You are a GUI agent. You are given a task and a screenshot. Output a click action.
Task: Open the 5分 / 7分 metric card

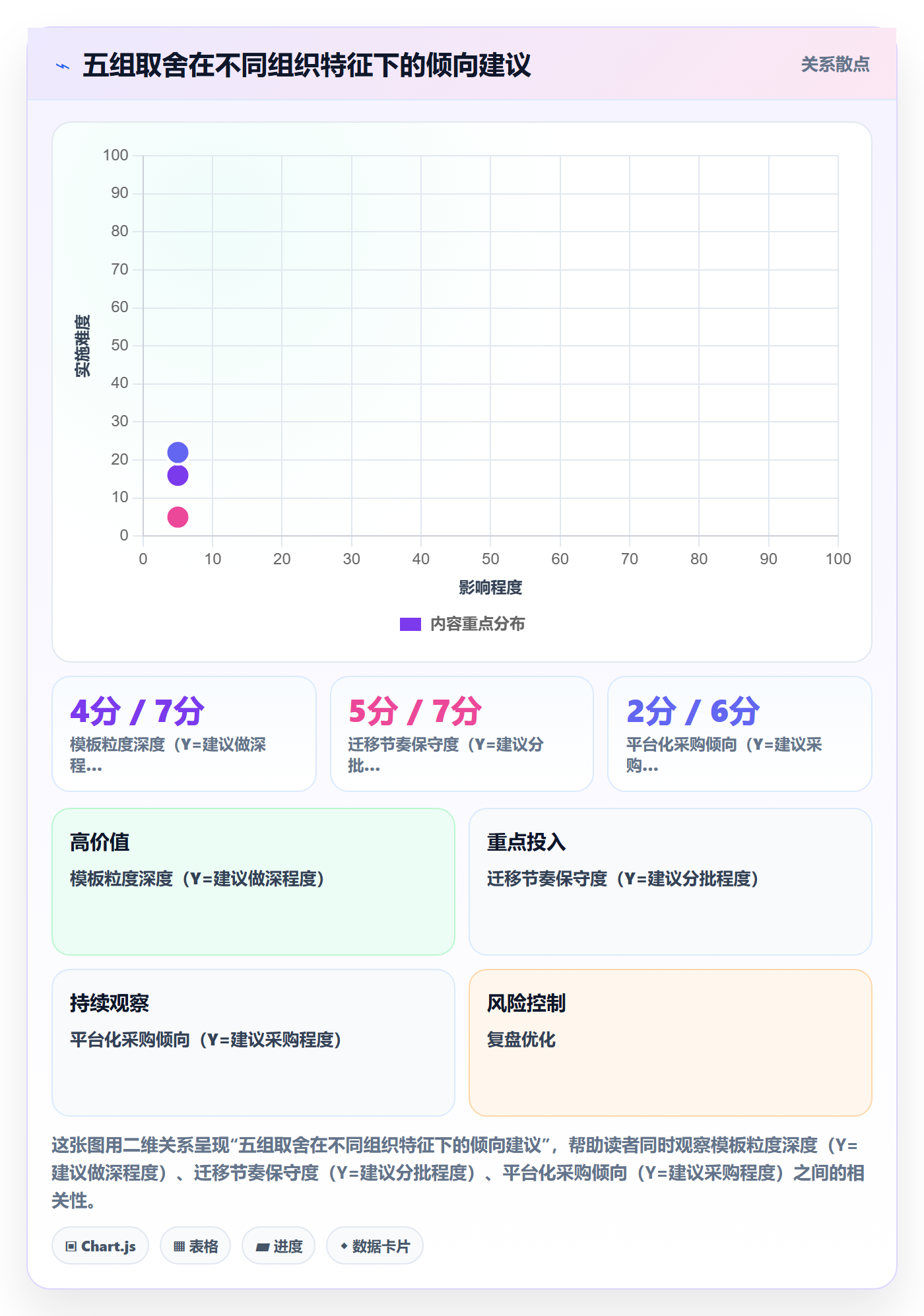point(462,733)
